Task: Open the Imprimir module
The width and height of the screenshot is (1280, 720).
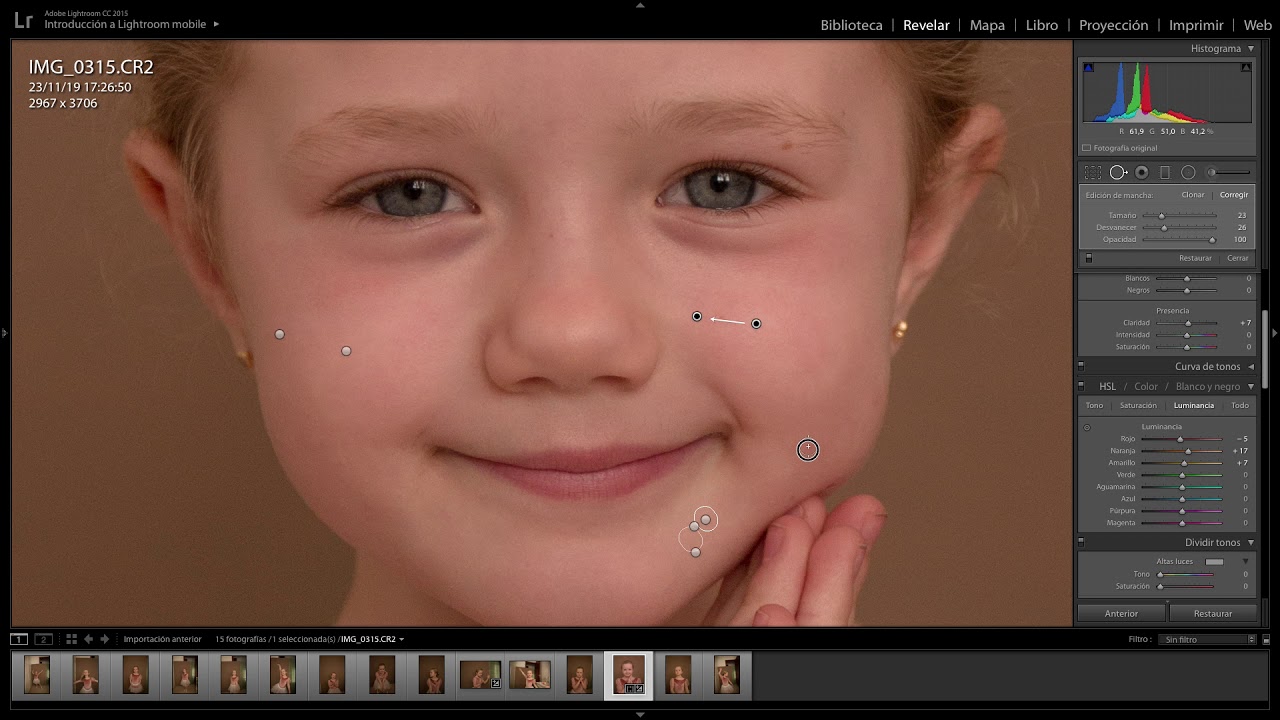Action: (x=1196, y=25)
